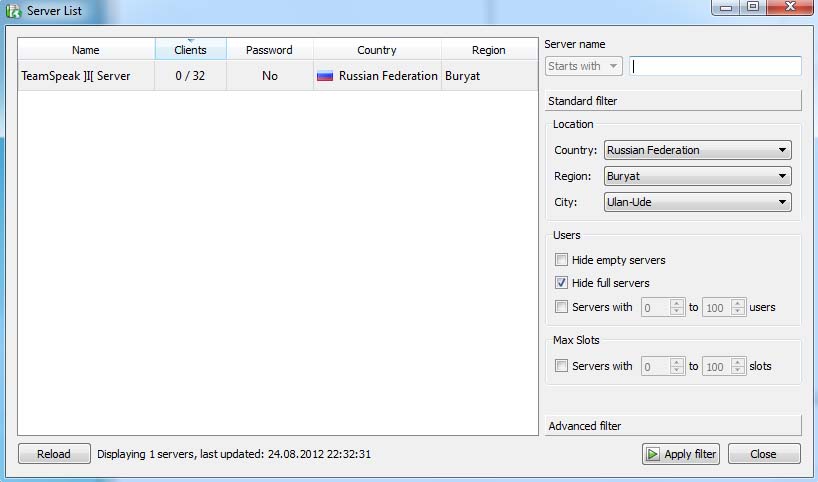Focus the Server name text field
The height and width of the screenshot is (482, 818).
(x=715, y=66)
